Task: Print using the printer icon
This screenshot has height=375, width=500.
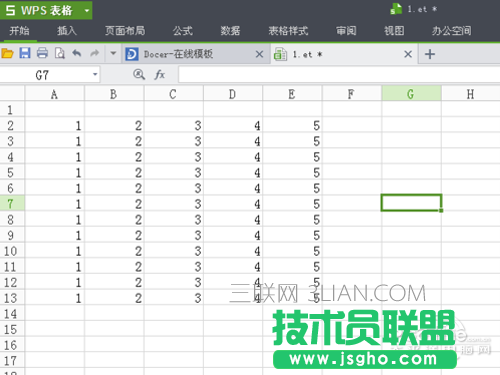Action: click(x=42, y=53)
